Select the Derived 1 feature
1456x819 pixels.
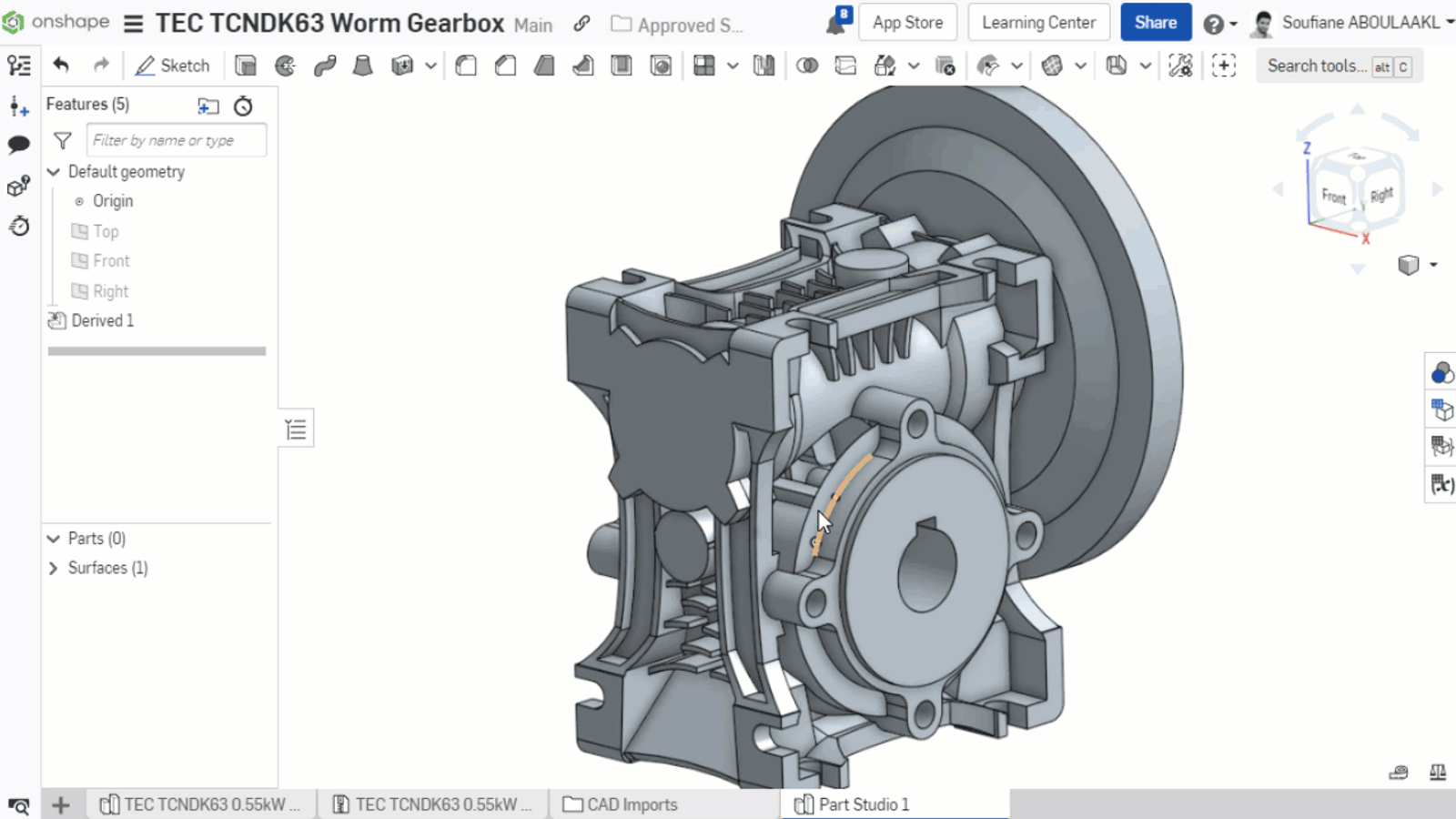pyautogui.click(x=102, y=320)
